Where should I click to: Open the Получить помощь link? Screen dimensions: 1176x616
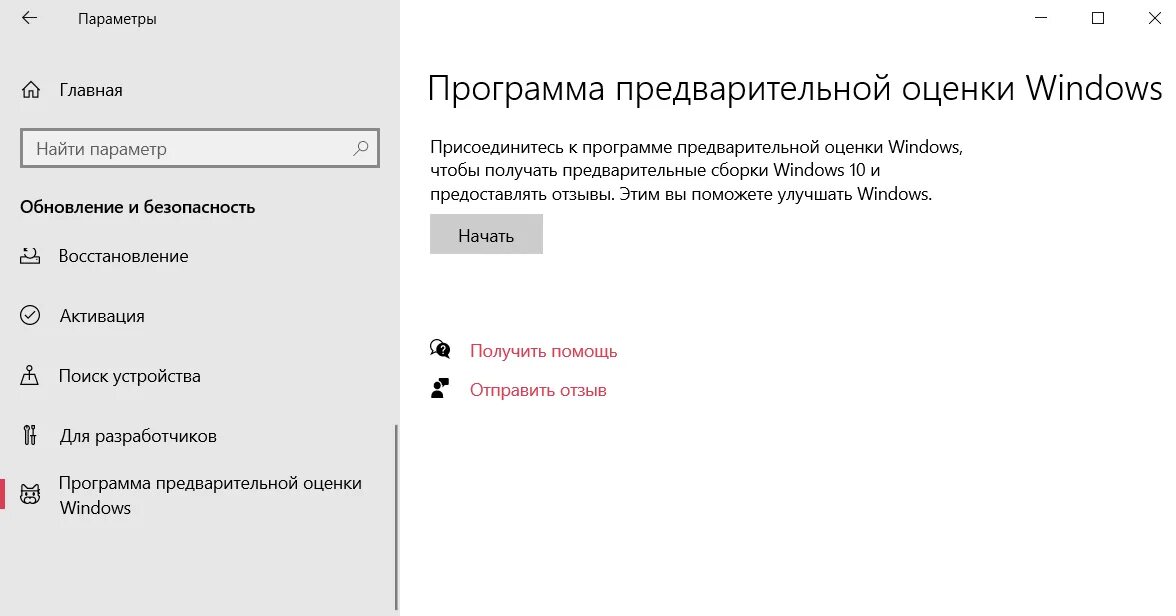[543, 351]
